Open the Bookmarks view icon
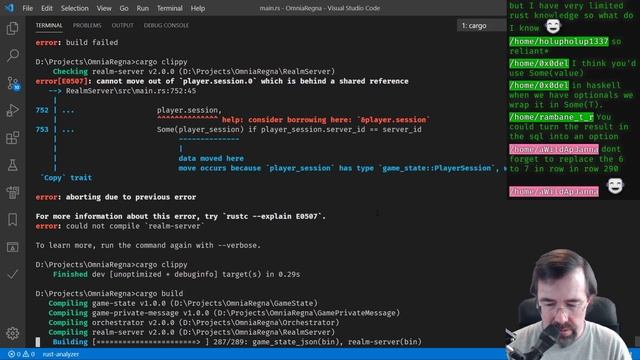This screenshot has width=640, height=360. pos(13,220)
